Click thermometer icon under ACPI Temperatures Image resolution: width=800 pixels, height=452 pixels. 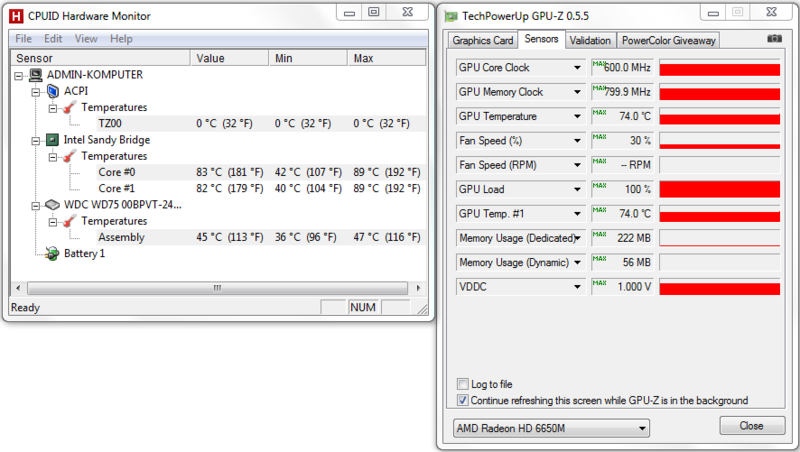[x=70, y=108]
